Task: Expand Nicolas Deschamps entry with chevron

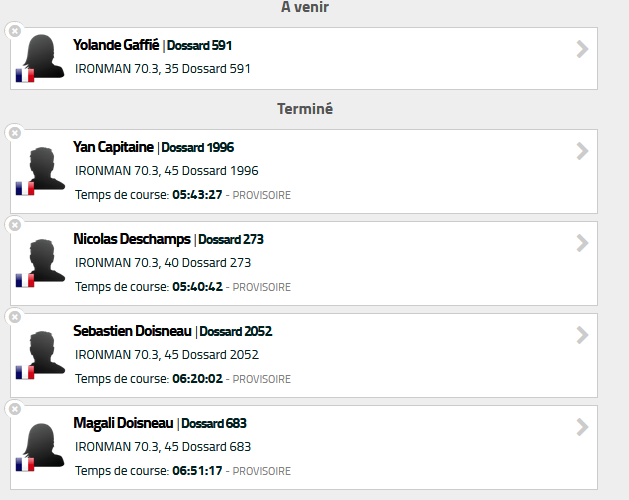Action: point(582,243)
